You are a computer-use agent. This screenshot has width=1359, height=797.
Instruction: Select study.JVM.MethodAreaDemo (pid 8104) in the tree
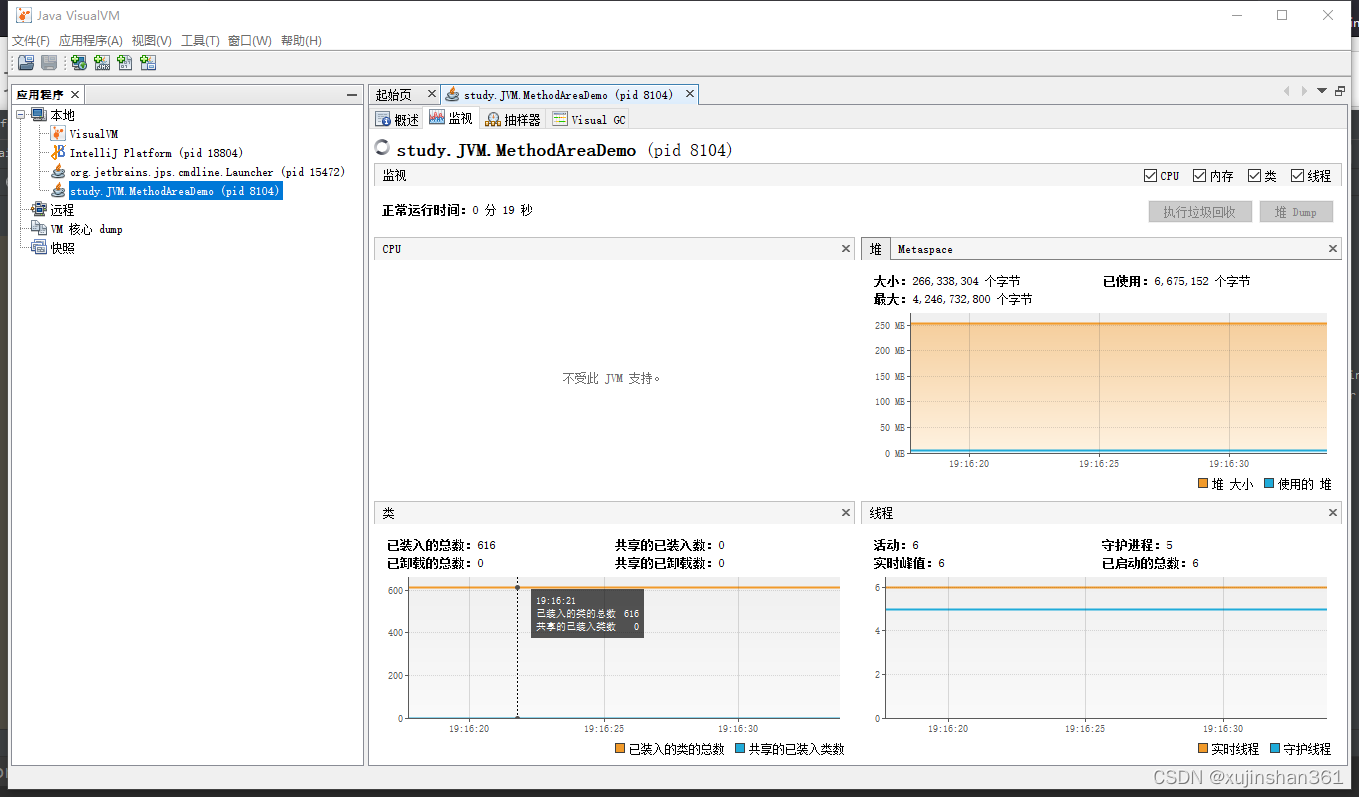(x=175, y=191)
